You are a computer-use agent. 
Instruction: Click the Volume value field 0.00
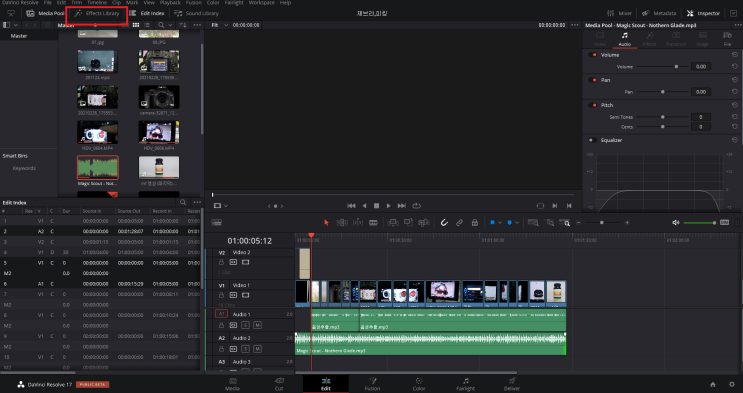pyautogui.click(x=701, y=67)
